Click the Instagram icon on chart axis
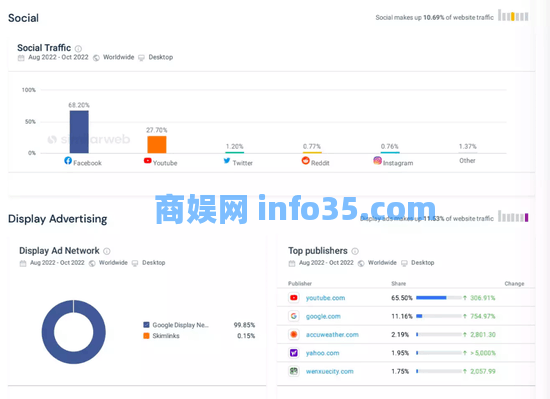550x399 pixels. [377, 161]
